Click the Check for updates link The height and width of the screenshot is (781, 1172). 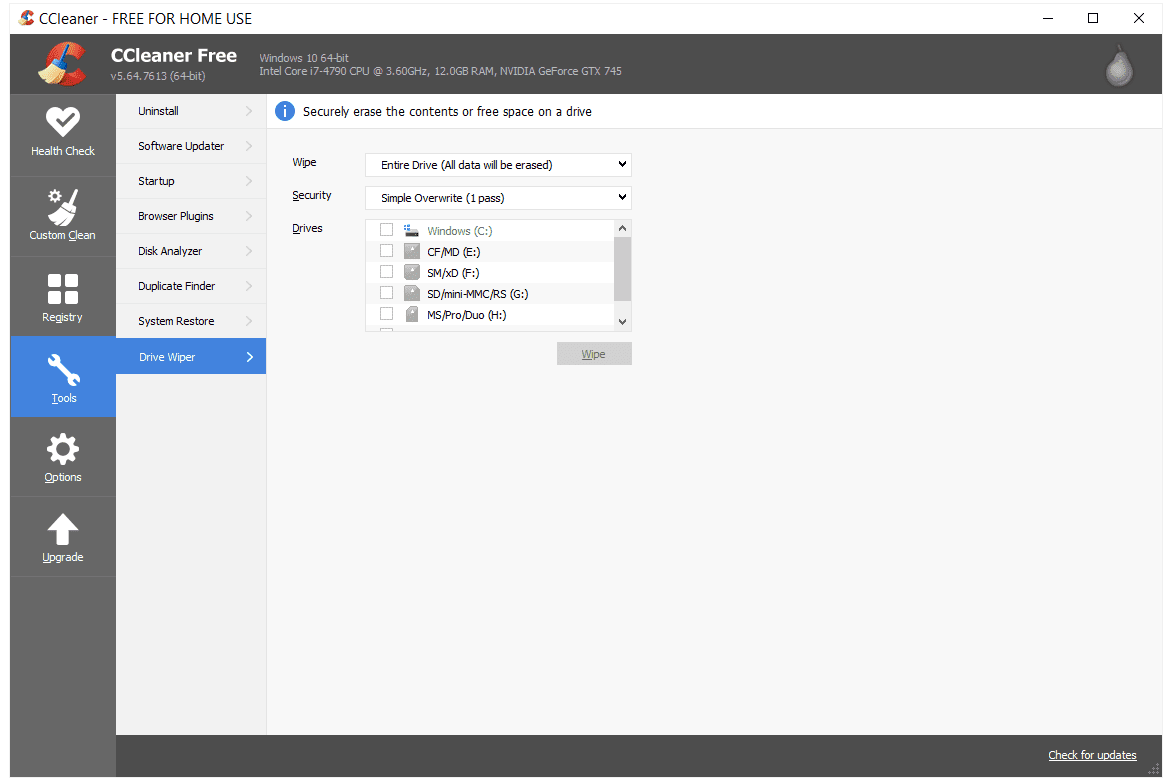tap(1092, 755)
